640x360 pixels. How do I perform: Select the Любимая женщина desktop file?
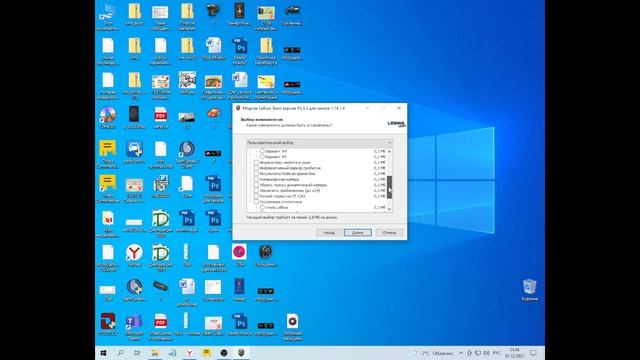(x=292, y=327)
